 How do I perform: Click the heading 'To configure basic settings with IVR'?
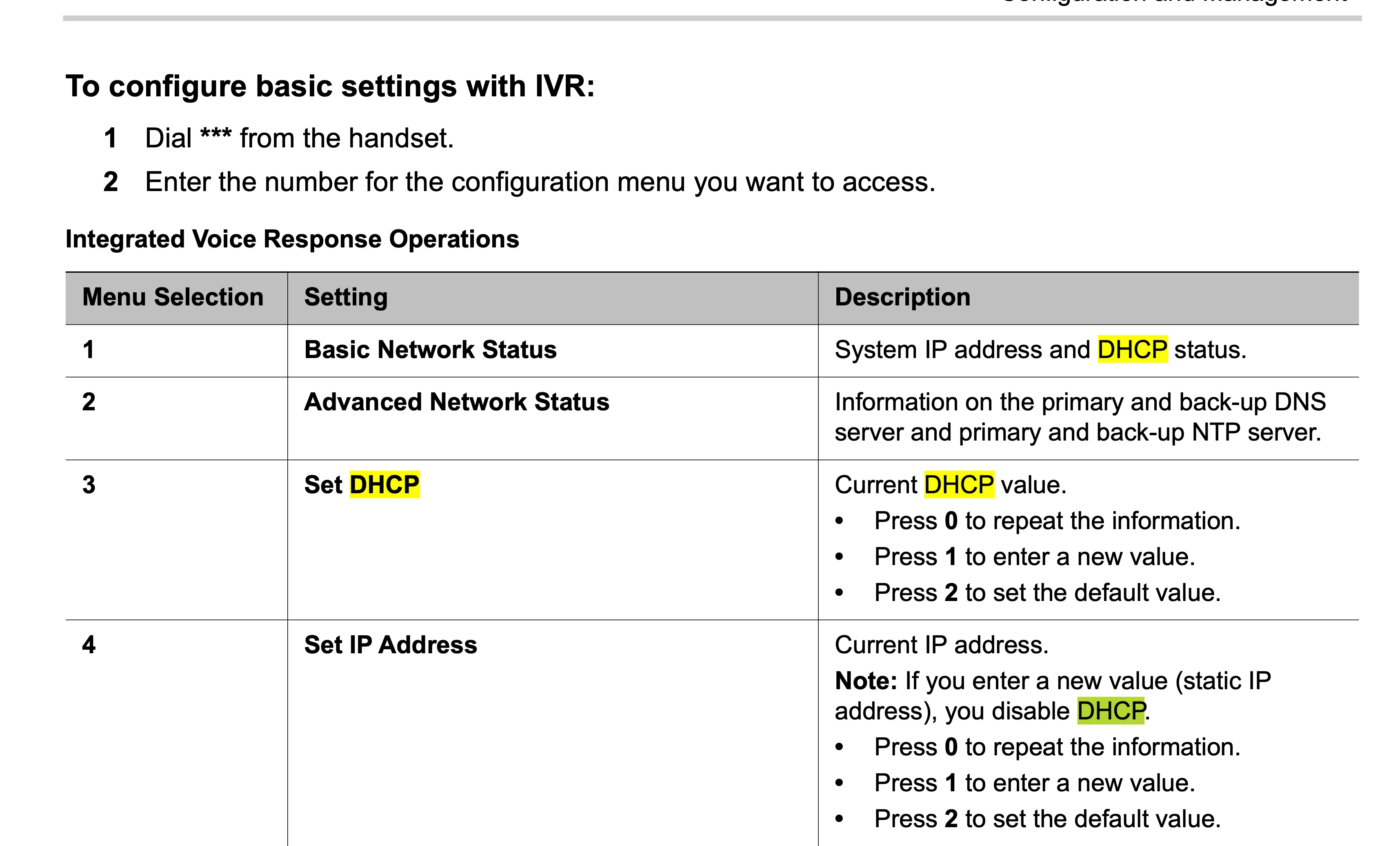pyautogui.click(x=329, y=87)
